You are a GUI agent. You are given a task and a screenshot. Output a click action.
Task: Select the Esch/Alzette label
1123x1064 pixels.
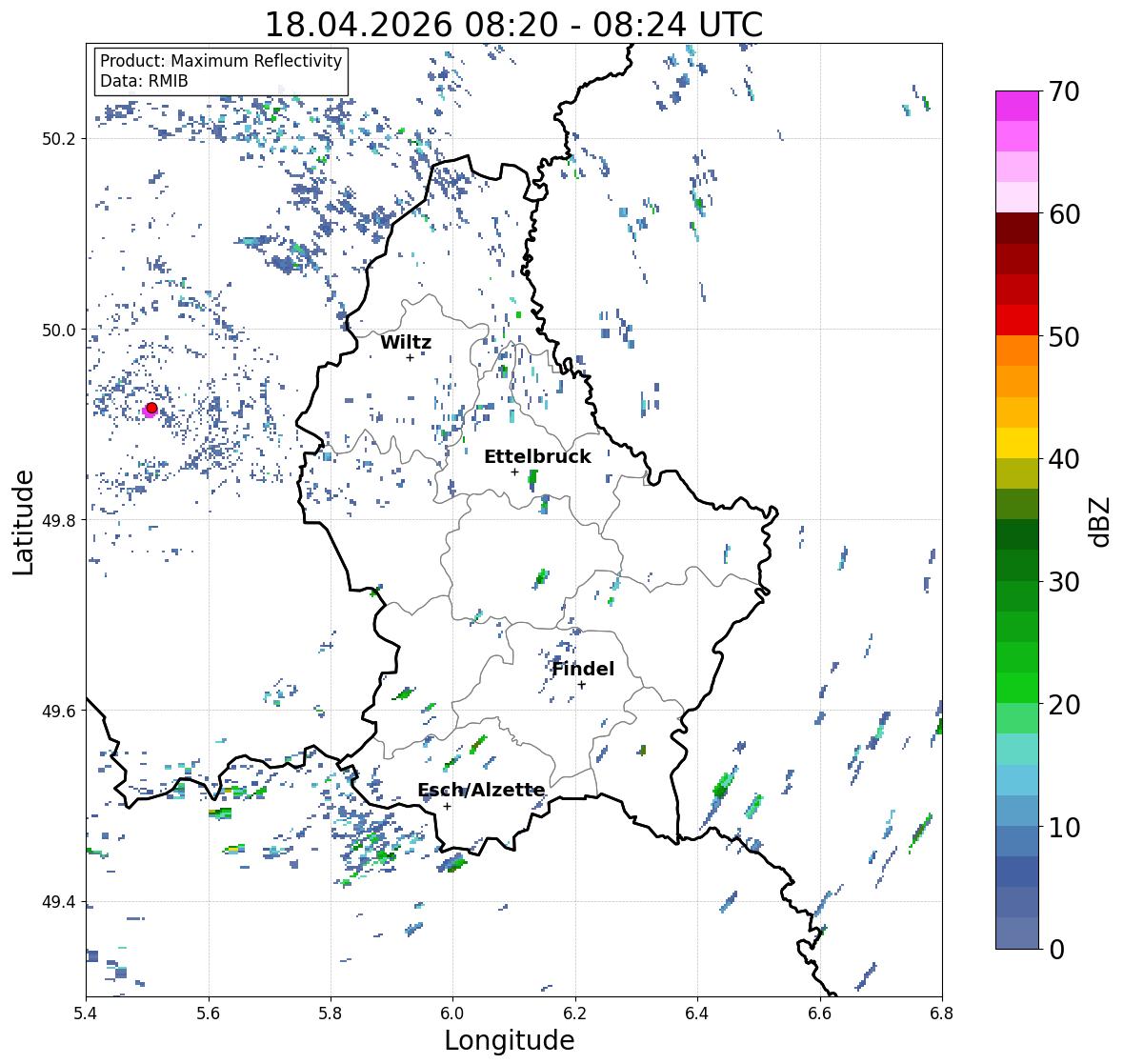481,790
